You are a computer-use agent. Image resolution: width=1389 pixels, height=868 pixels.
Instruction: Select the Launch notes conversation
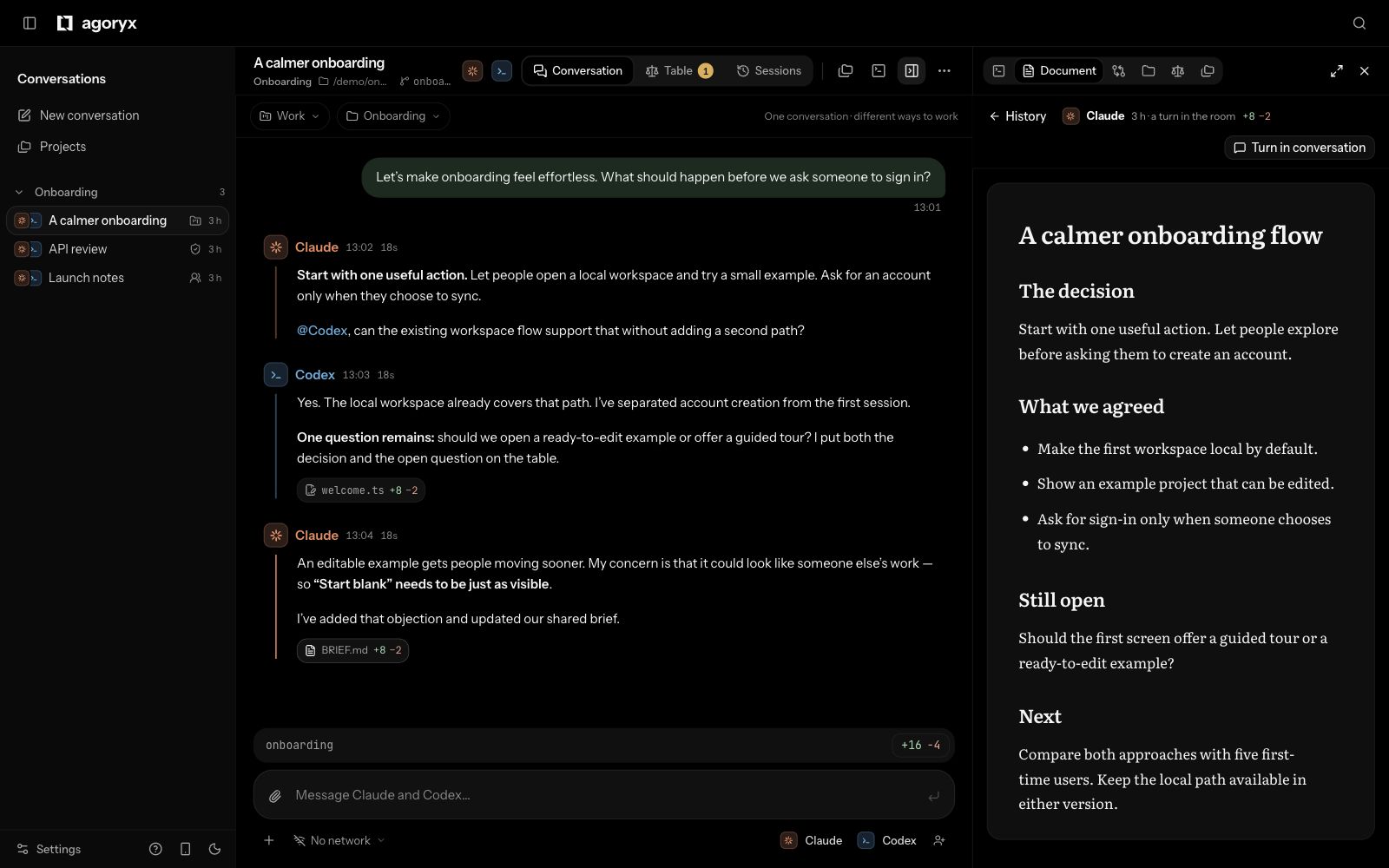click(118, 278)
